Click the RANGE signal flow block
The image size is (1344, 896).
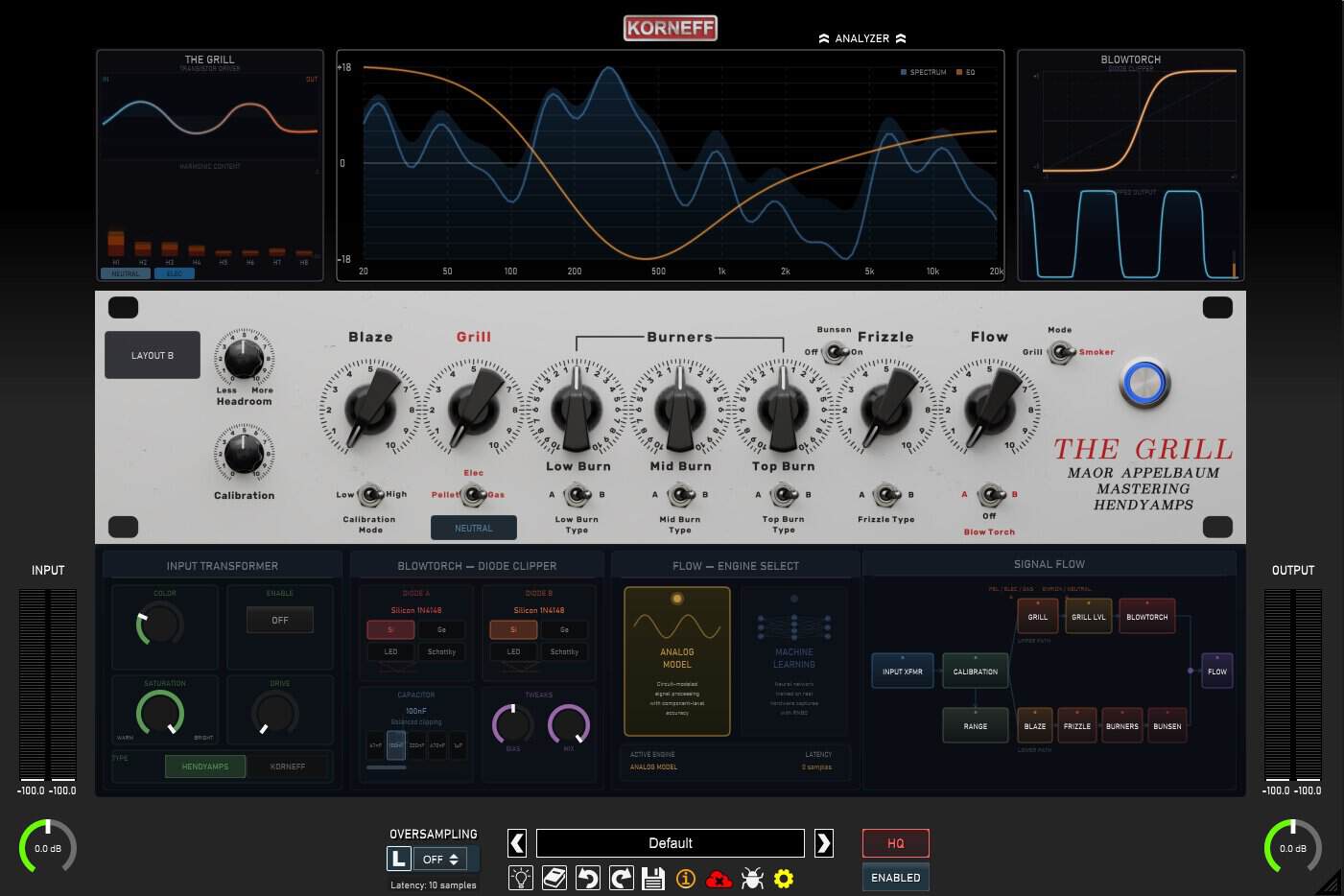[976, 726]
